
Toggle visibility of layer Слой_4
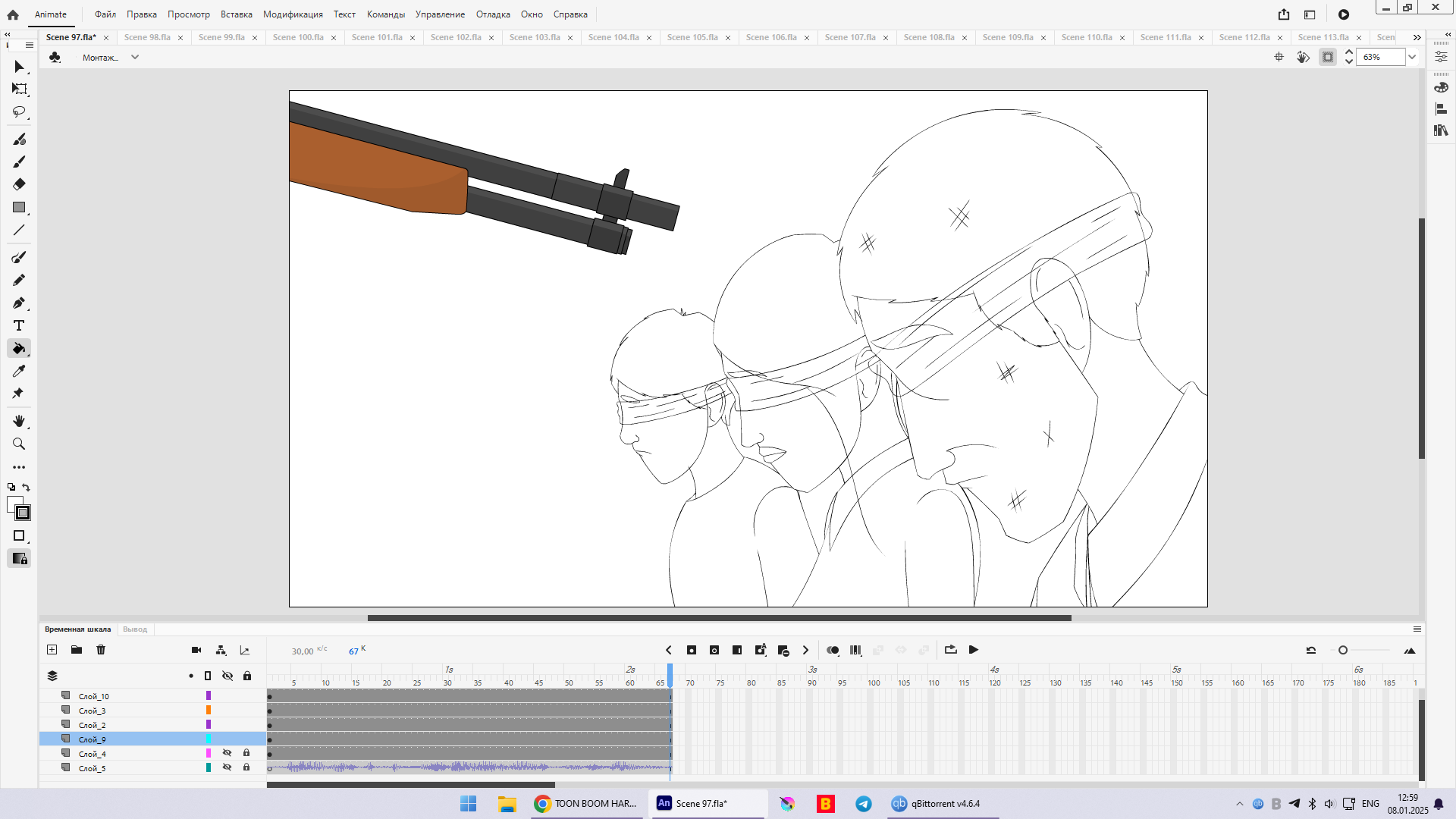click(x=227, y=753)
